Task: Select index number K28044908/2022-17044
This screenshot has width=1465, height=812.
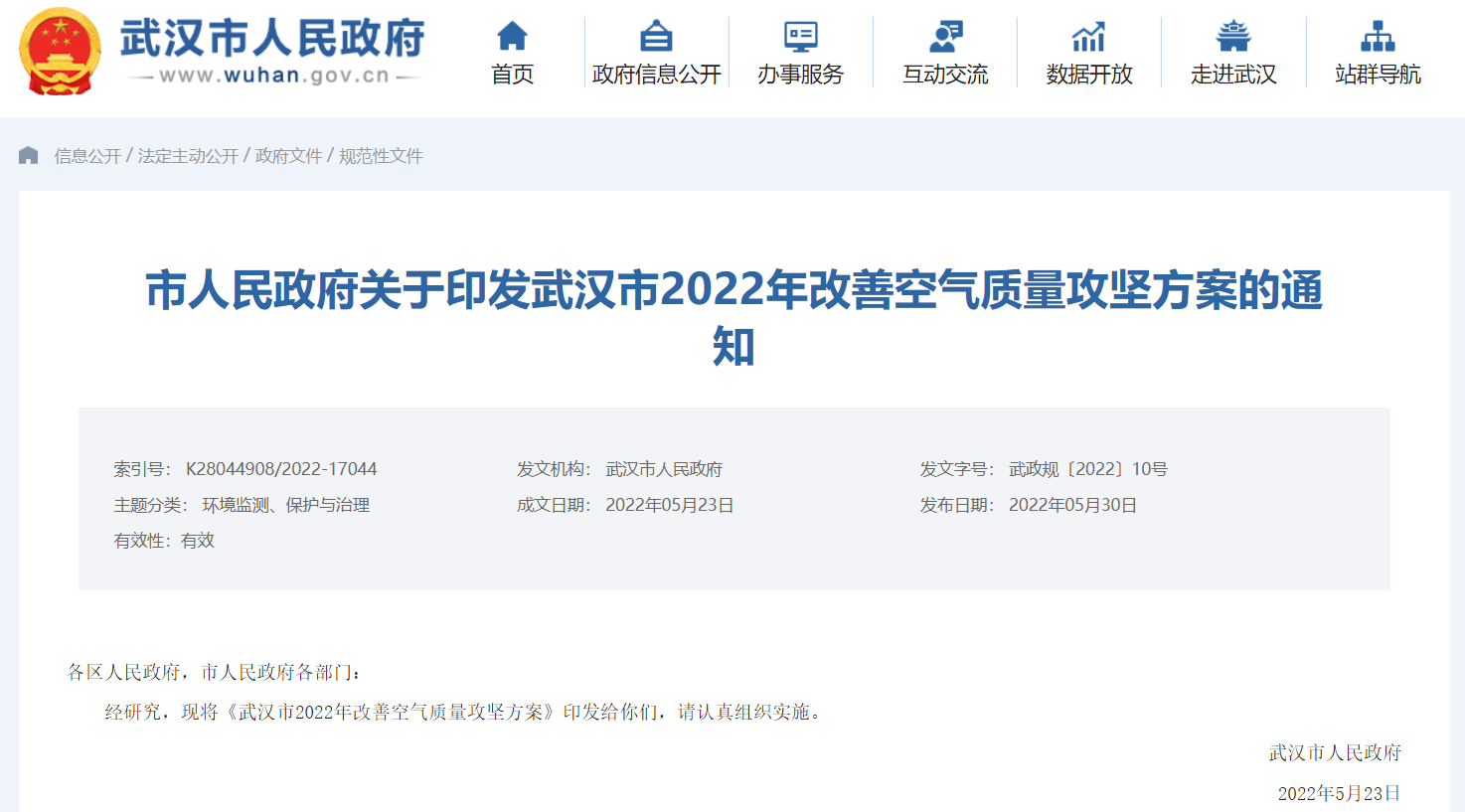Action: (x=281, y=469)
